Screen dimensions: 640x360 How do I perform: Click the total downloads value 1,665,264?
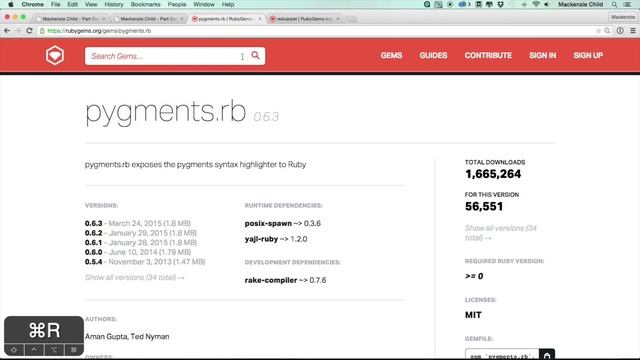pos(493,174)
